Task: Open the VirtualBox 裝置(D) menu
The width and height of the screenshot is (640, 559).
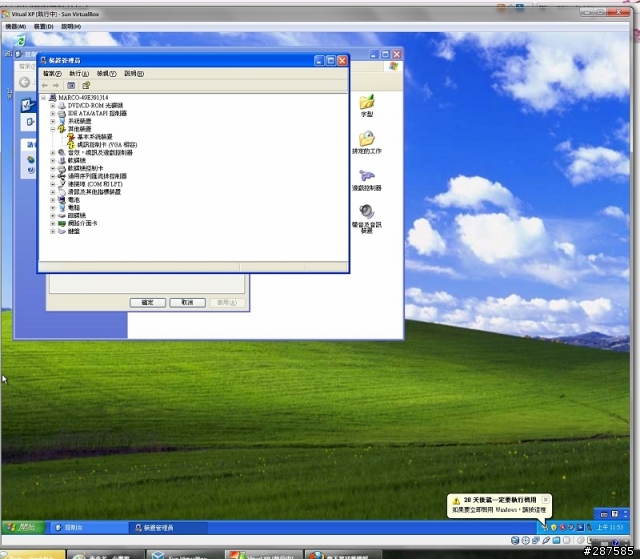Action: 44,27
